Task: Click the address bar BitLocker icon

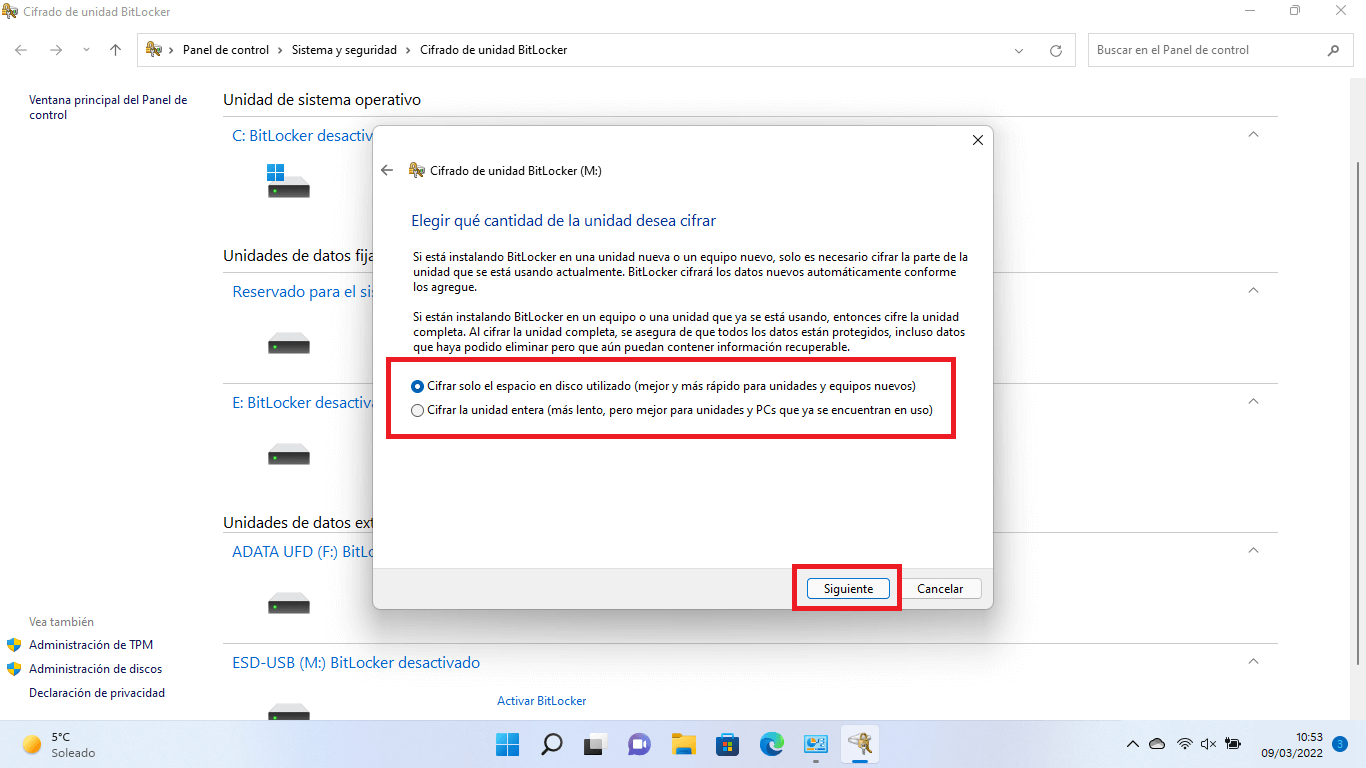Action: [154, 50]
